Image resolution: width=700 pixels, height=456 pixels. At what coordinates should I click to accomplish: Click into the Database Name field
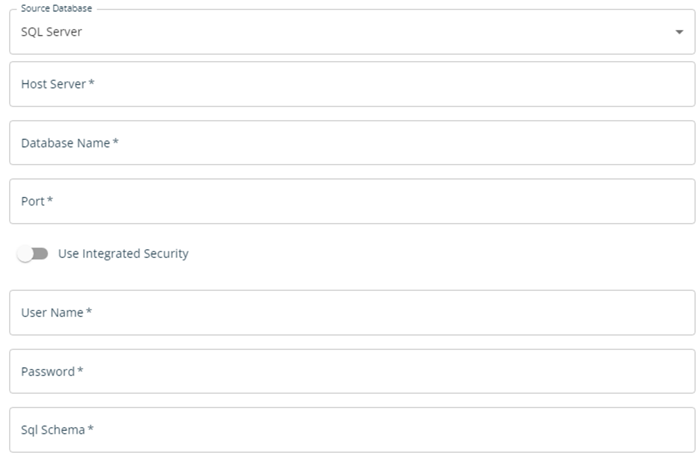[x=352, y=142]
